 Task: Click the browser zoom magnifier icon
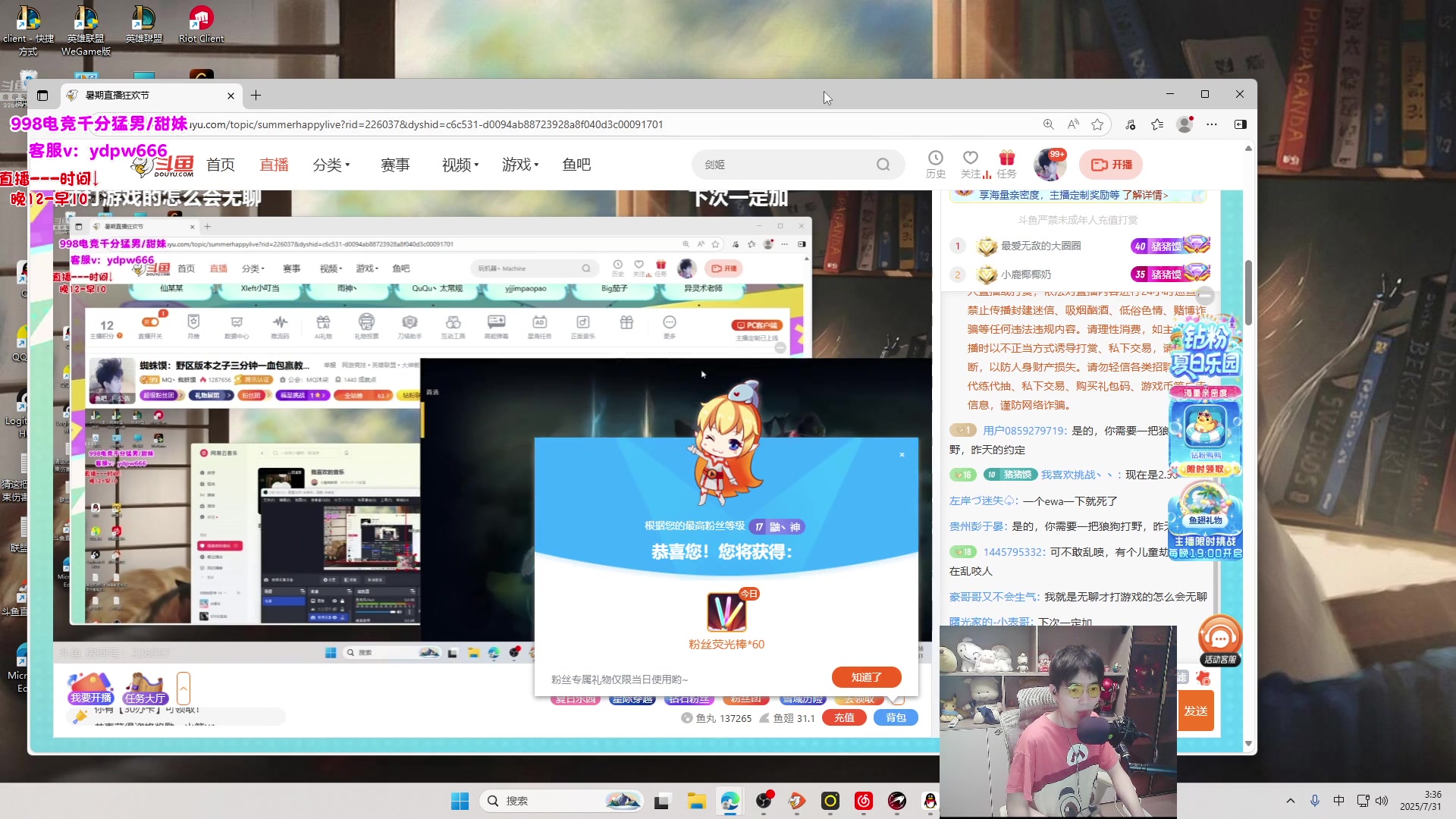(1048, 124)
